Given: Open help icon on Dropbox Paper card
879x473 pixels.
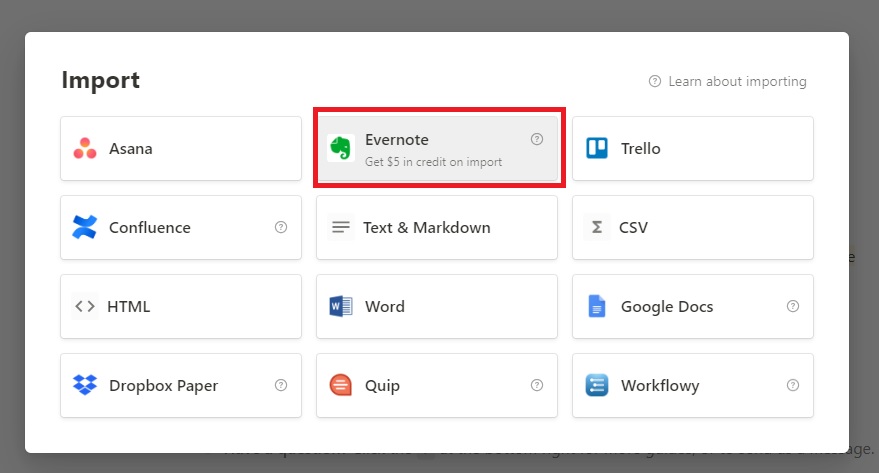Looking at the screenshot, I should tap(281, 385).
